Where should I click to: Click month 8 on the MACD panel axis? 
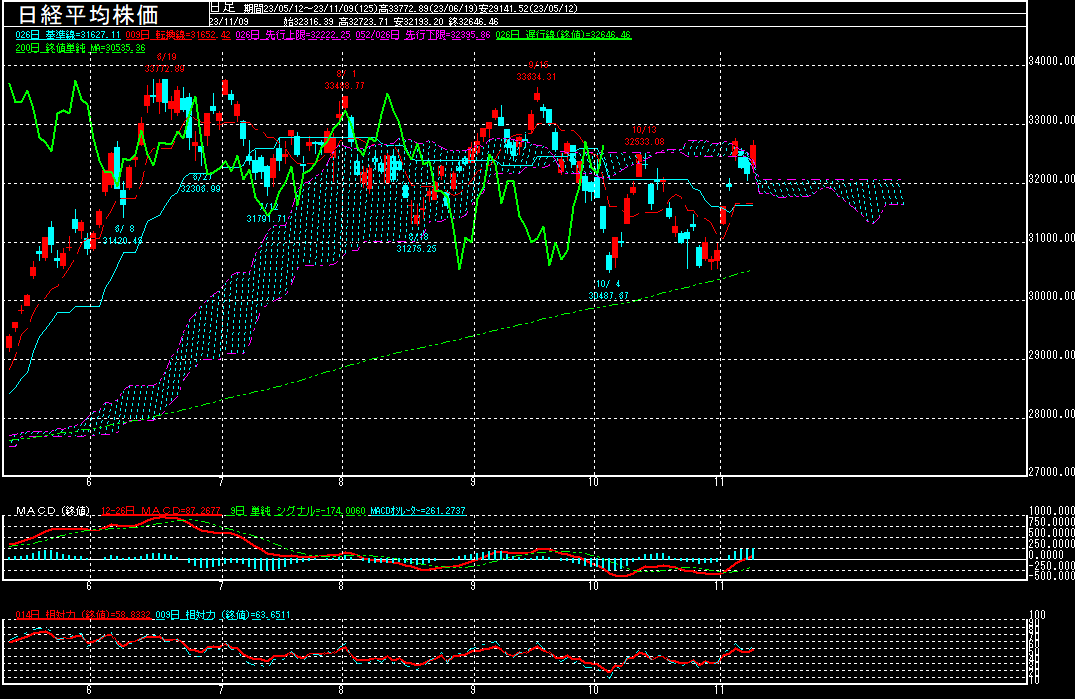(x=341, y=587)
